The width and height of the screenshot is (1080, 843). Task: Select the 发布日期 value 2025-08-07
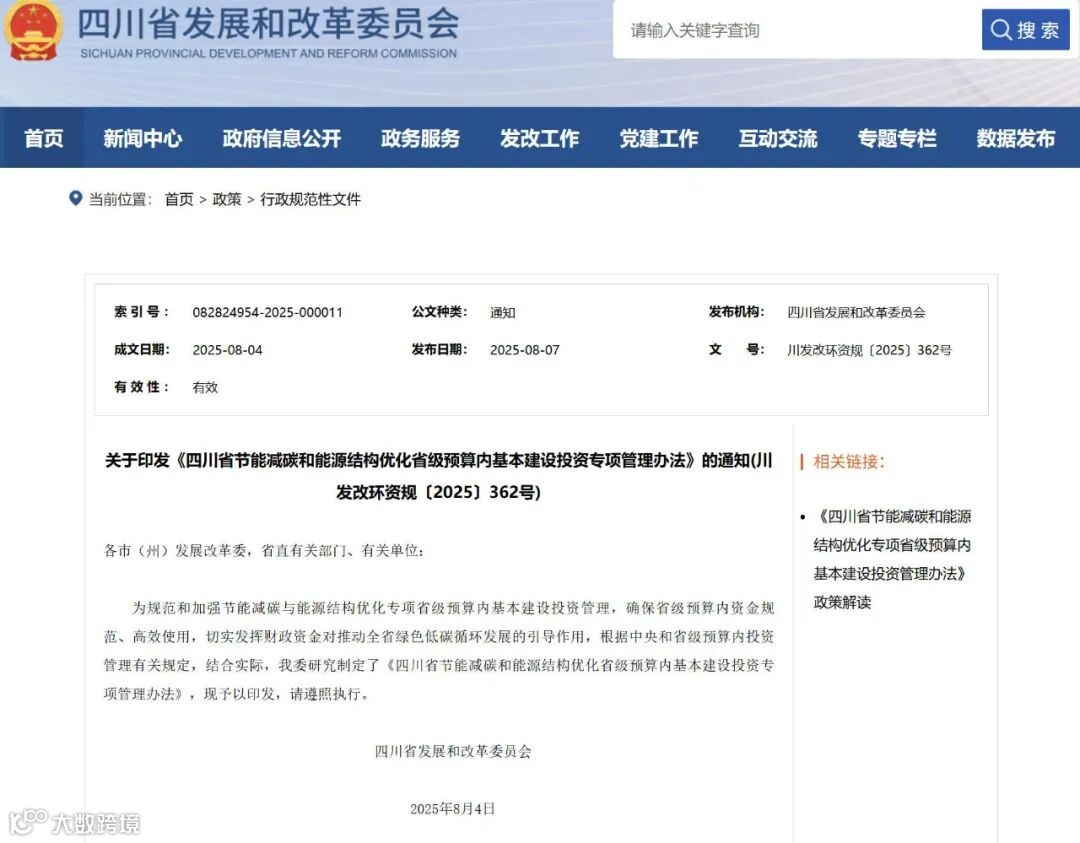(525, 350)
